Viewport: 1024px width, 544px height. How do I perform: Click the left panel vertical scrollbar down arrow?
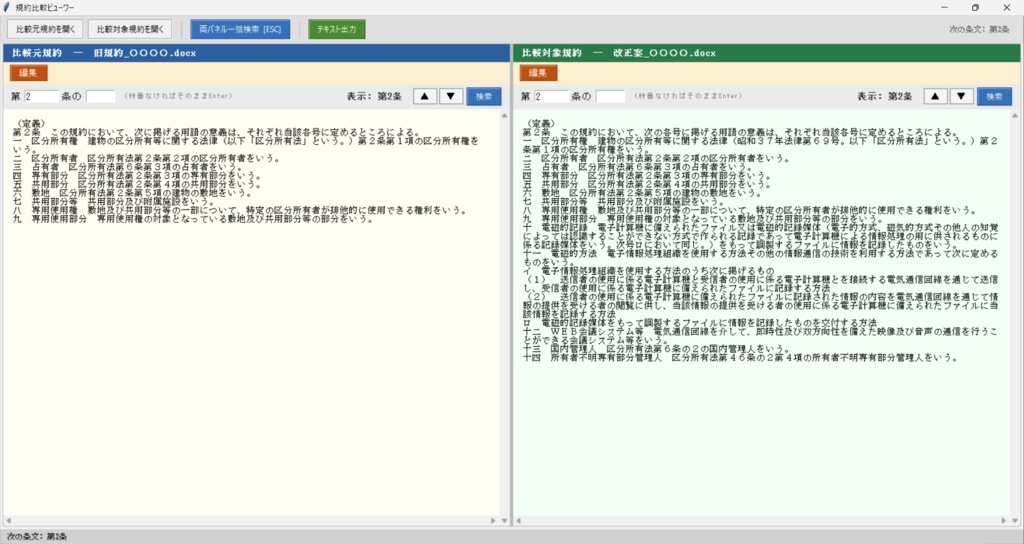coord(504,520)
